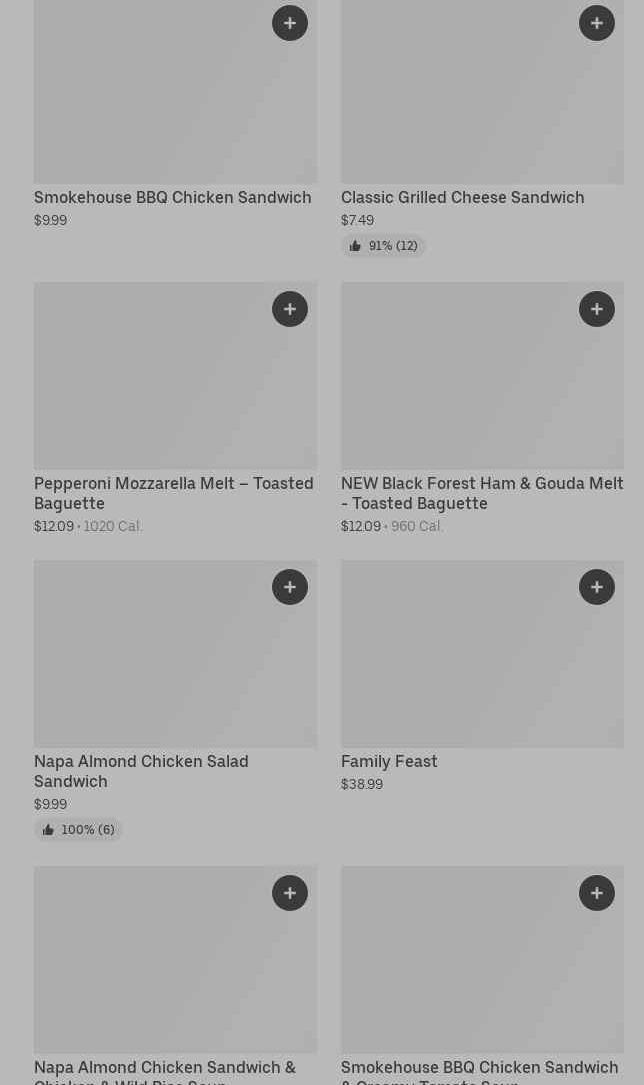Open Smokehouse BBQ Chicken Sandwich title
The height and width of the screenshot is (1085, 644).
[x=172, y=197]
